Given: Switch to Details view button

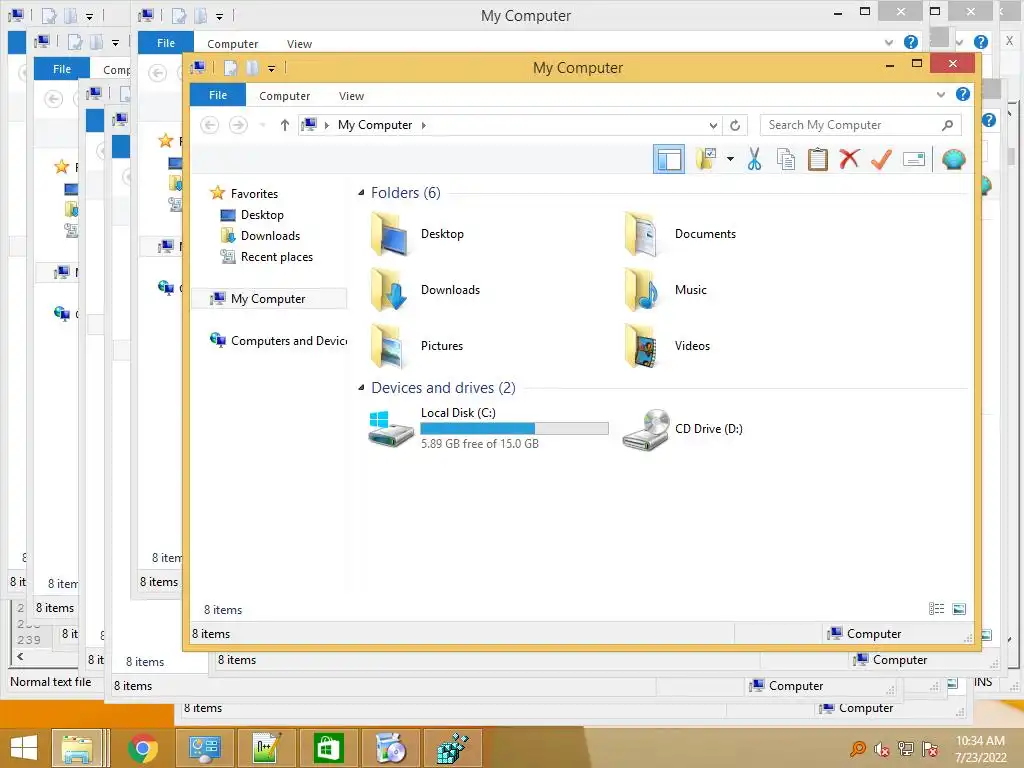Looking at the screenshot, I should pos(936,609).
